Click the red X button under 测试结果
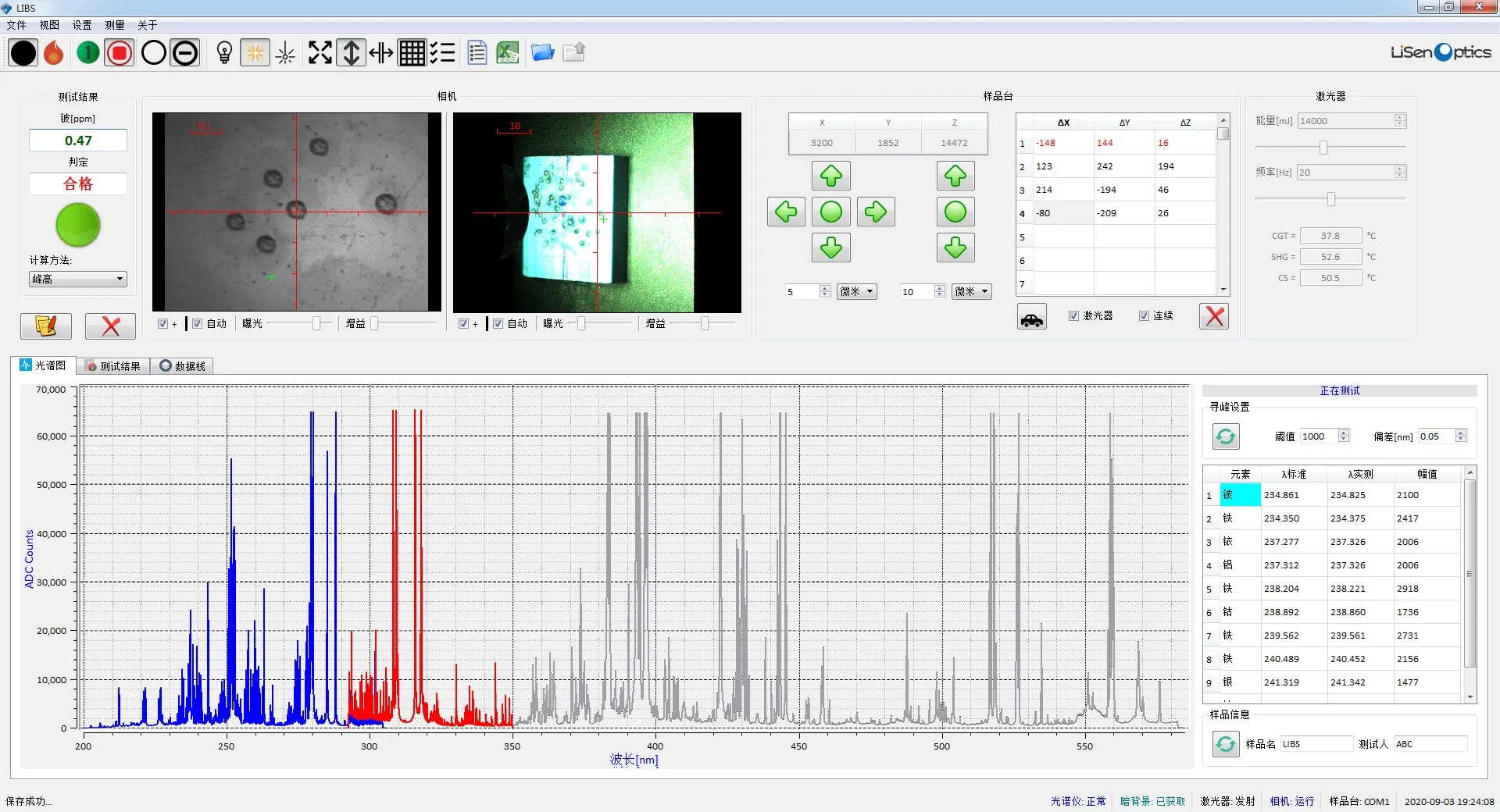 110,326
